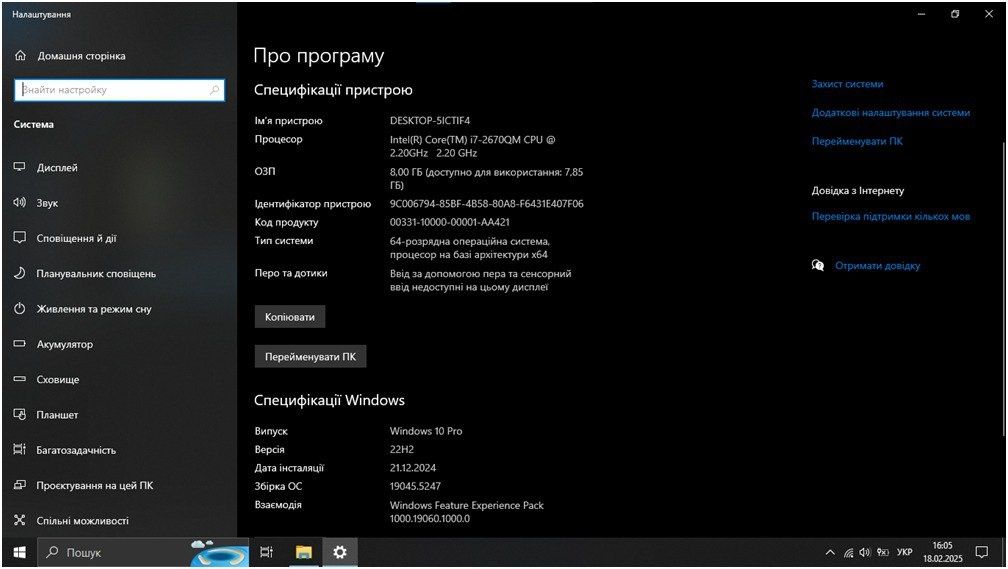
Task: Click the Перейменувати ПК button
Action: pos(310,357)
